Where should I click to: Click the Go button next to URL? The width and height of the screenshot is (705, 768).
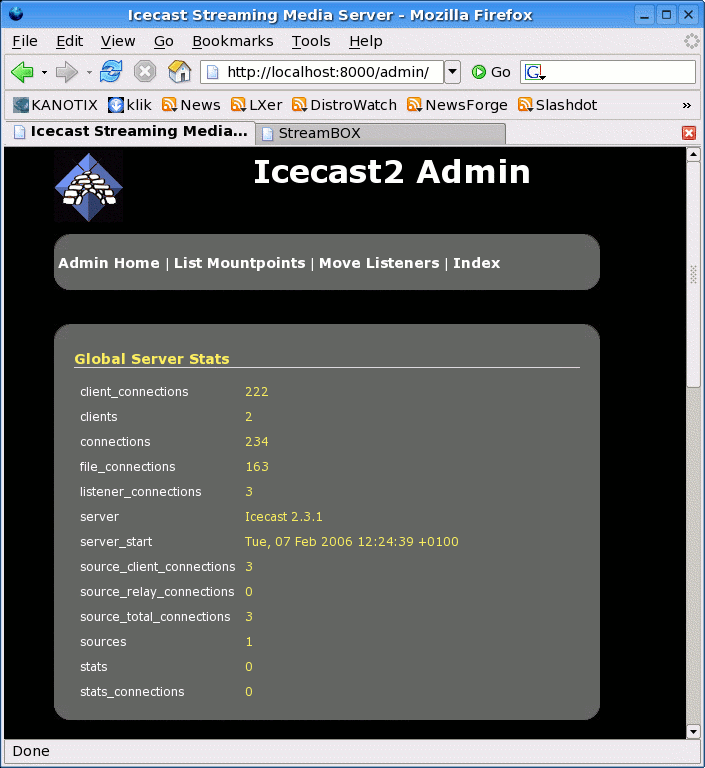click(491, 72)
